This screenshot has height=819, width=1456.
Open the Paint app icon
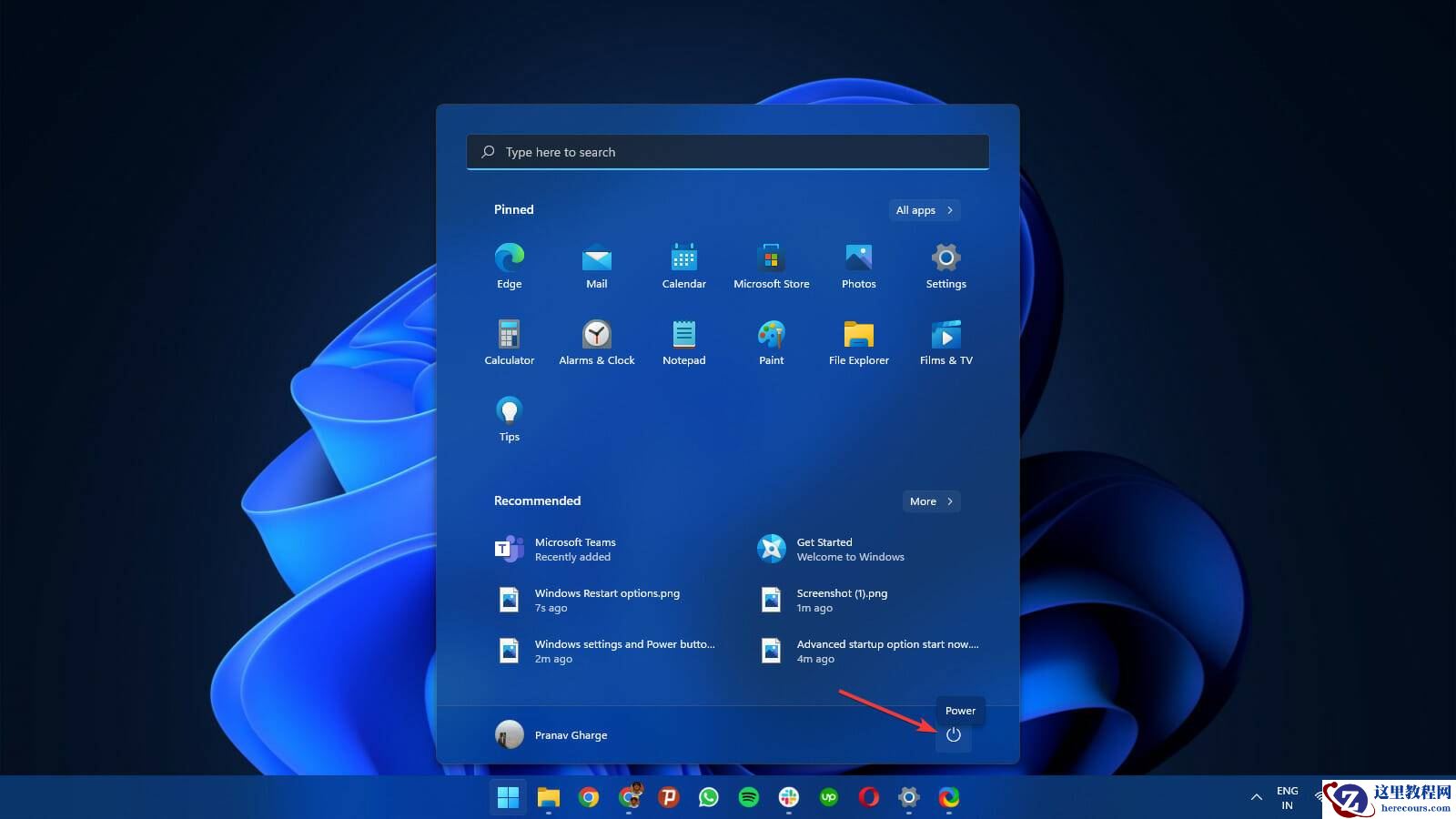[x=771, y=335]
